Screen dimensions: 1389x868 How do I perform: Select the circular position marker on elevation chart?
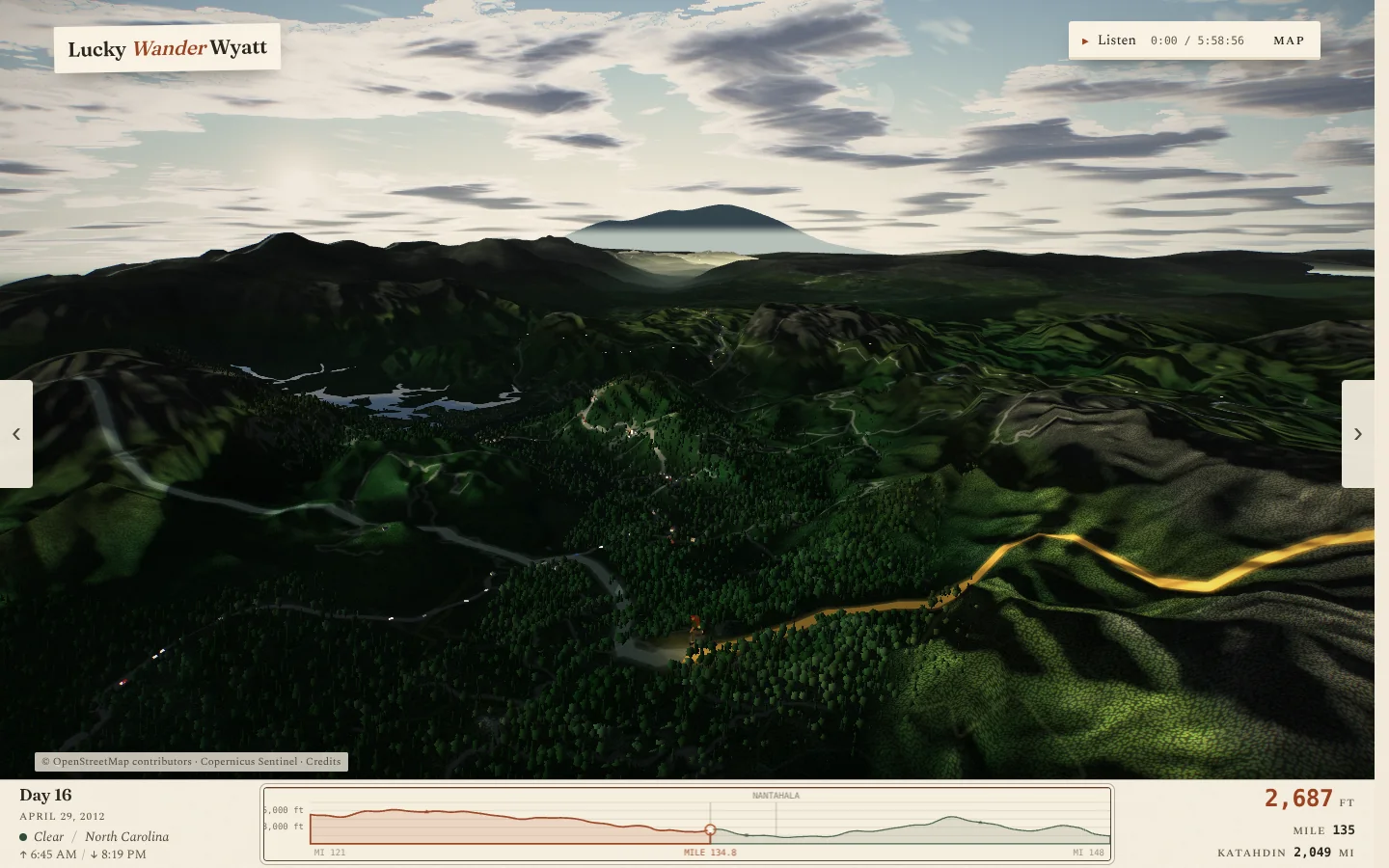(711, 829)
